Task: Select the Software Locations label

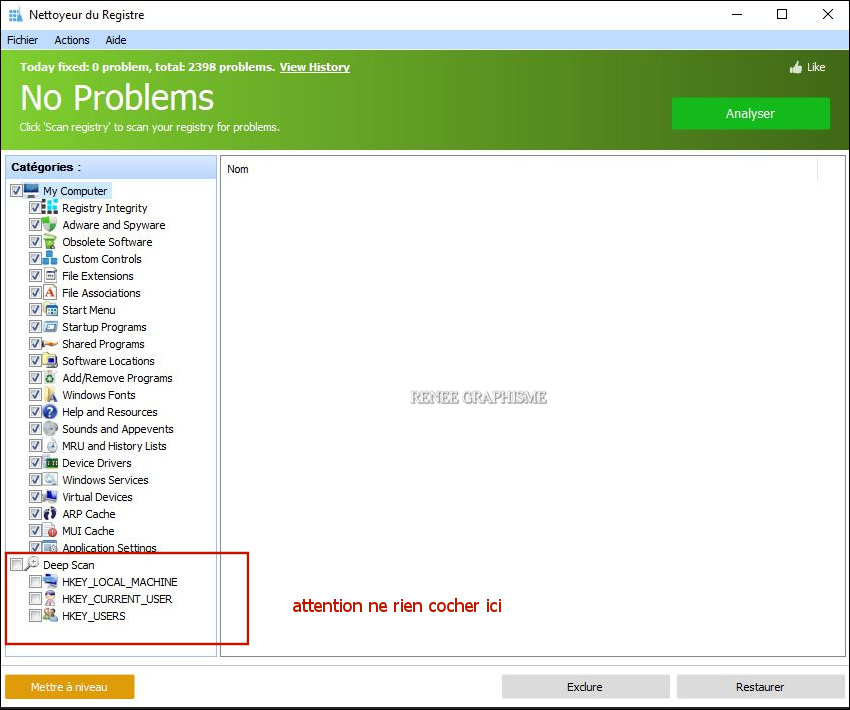Action: pyautogui.click(x=108, y=361)
